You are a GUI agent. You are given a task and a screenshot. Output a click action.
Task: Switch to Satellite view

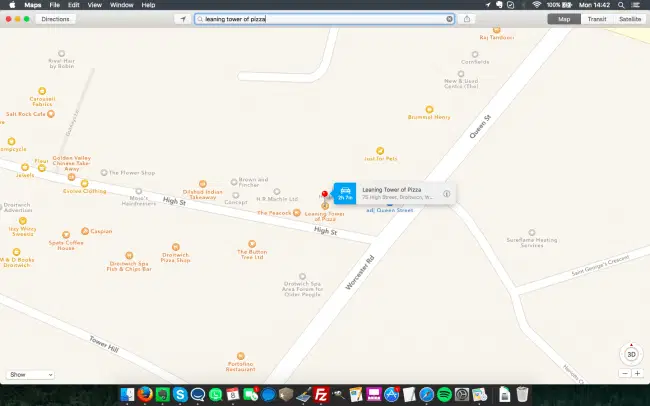(x=630, y=19)
